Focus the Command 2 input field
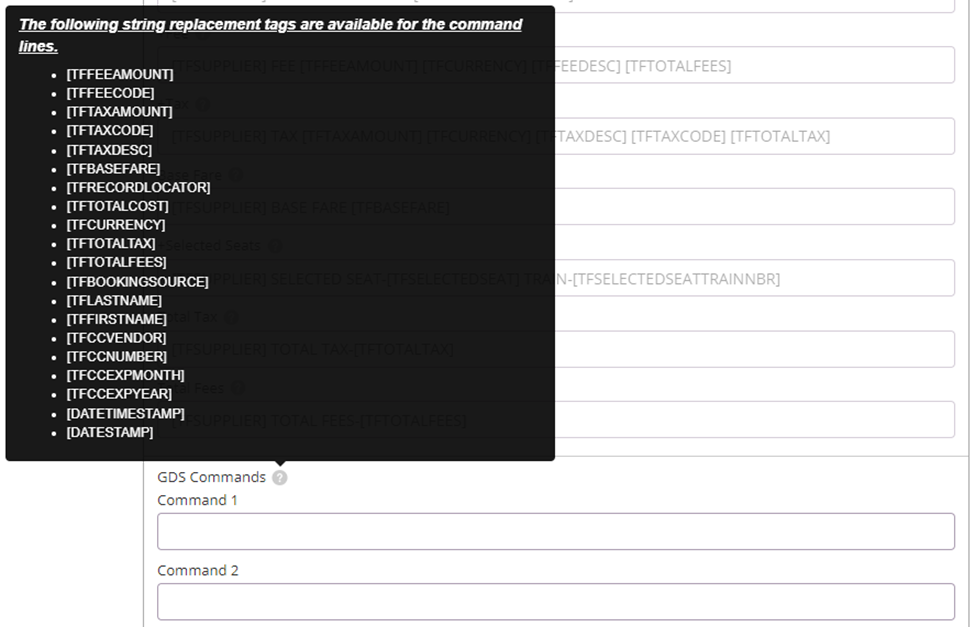This screenshot has height=627, width=975. (x=556, y=601)
